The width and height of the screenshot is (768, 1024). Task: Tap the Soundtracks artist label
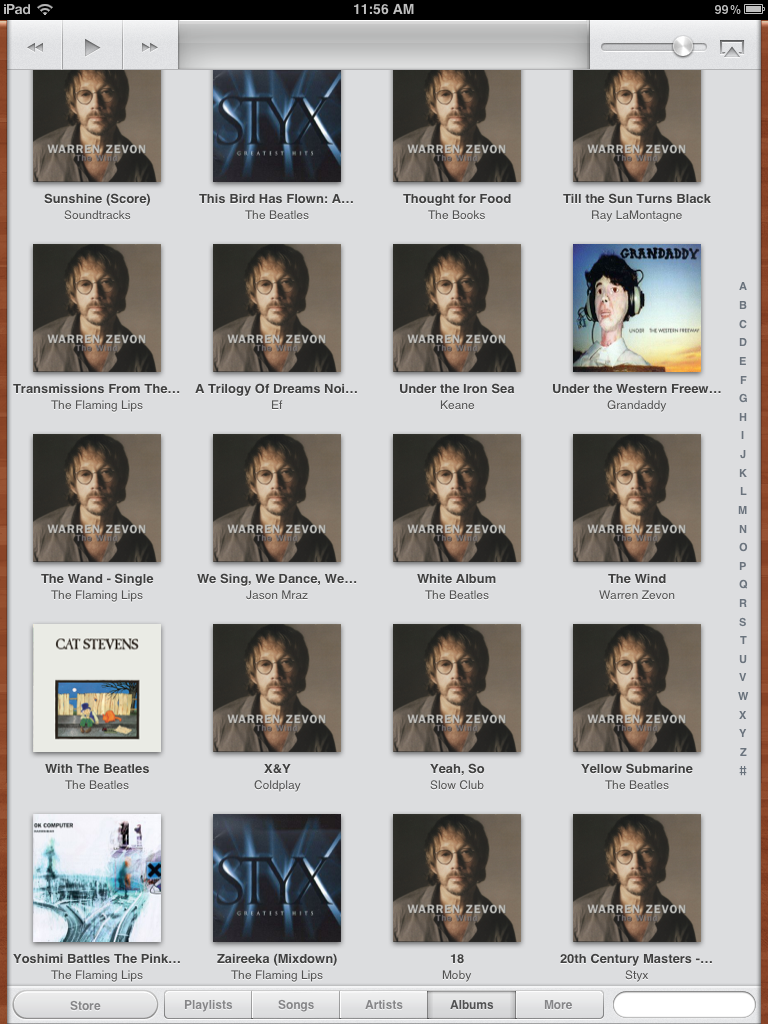(97, 215)
